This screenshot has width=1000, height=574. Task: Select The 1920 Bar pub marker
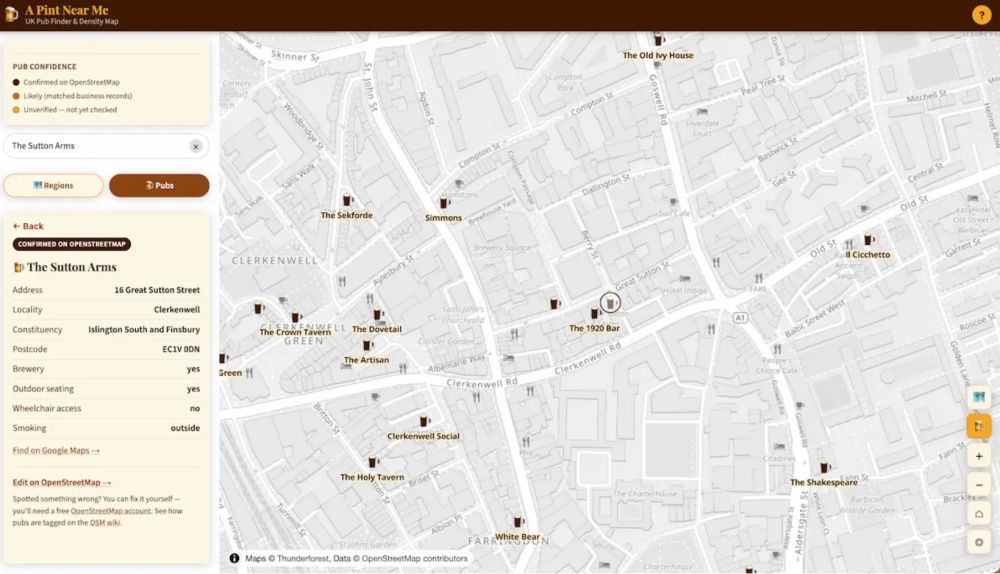pos(594,313)
